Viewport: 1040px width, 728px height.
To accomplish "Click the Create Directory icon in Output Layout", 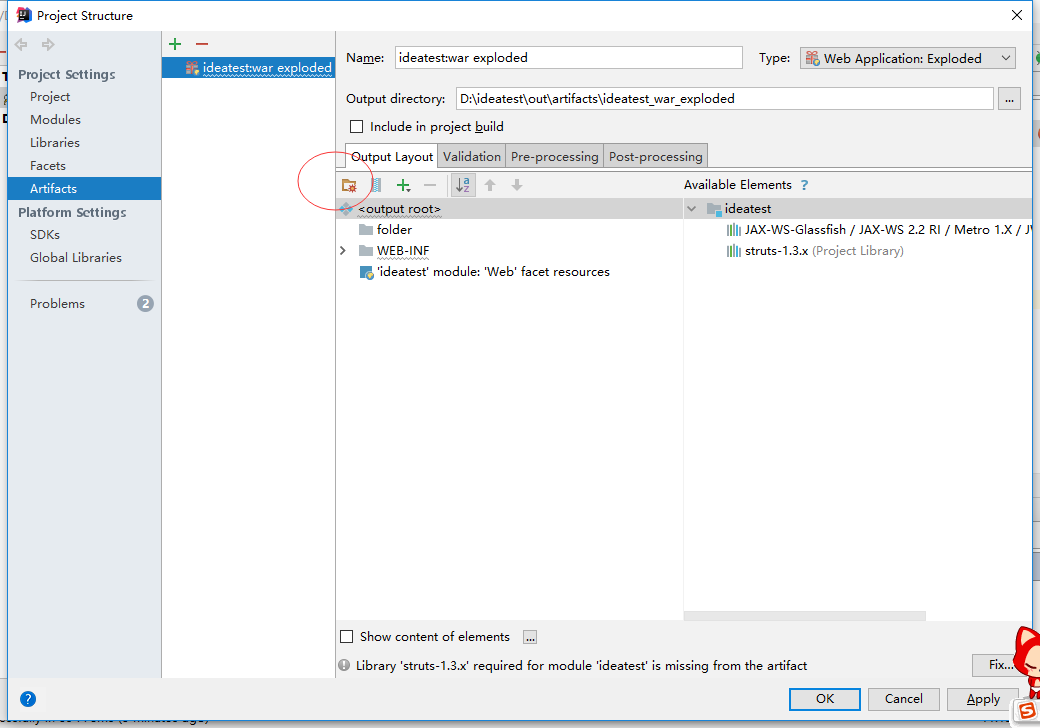I will point(349,185).
